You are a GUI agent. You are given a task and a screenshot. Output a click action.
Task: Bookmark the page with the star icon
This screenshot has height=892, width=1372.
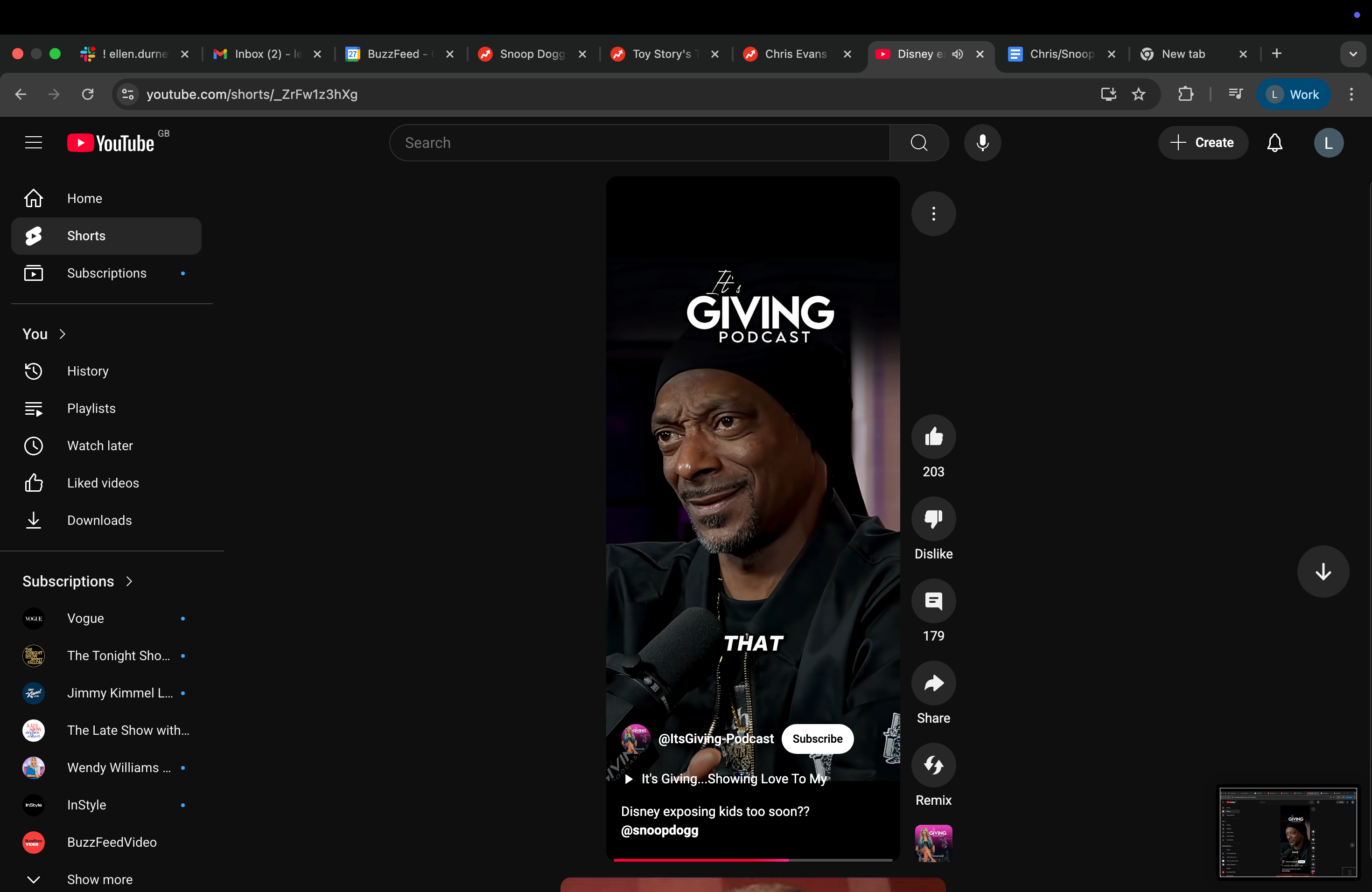1139,95
